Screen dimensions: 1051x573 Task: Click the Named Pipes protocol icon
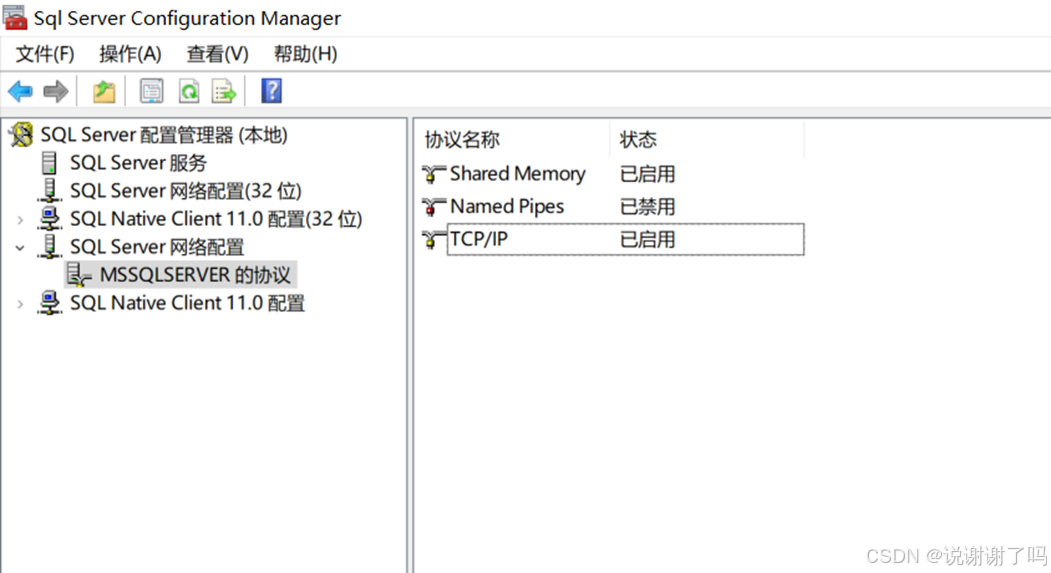point(433,207)
